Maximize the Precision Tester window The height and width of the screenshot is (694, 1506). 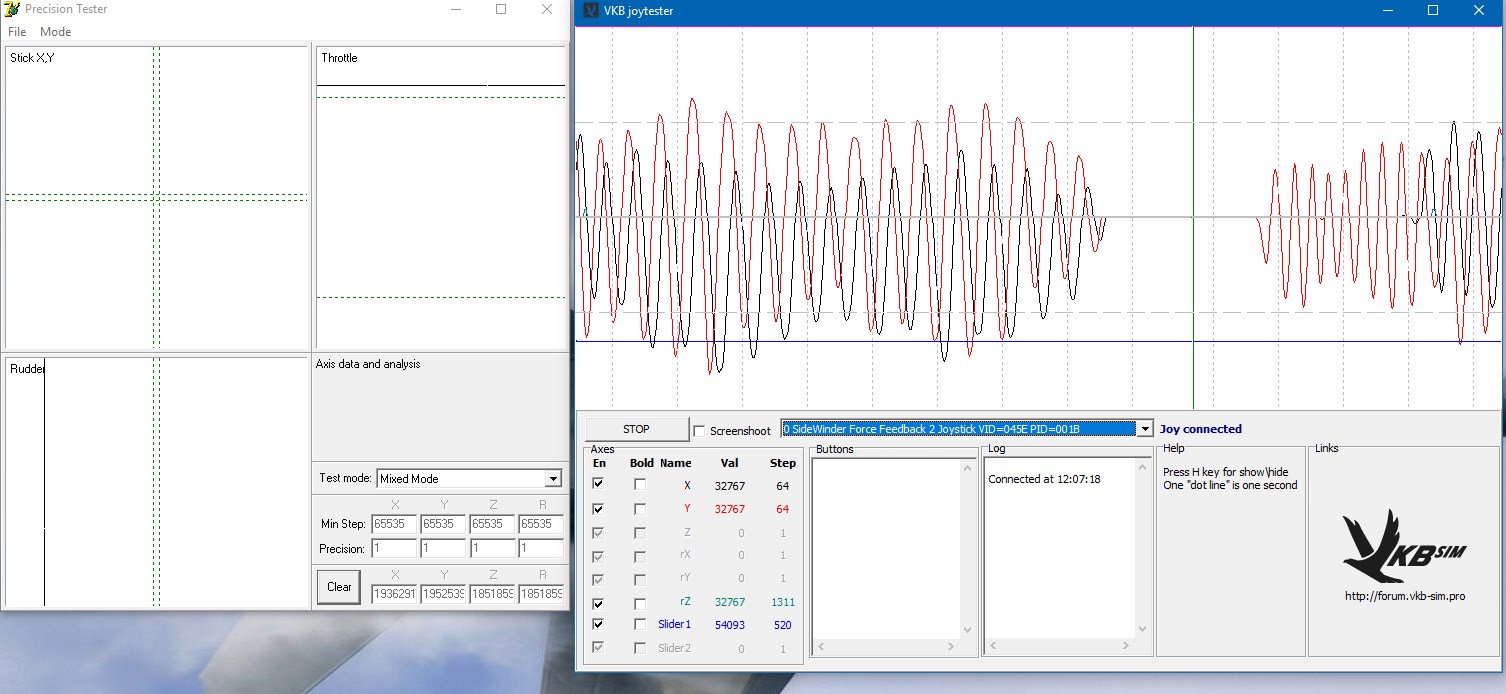click(x=501, y=9)
